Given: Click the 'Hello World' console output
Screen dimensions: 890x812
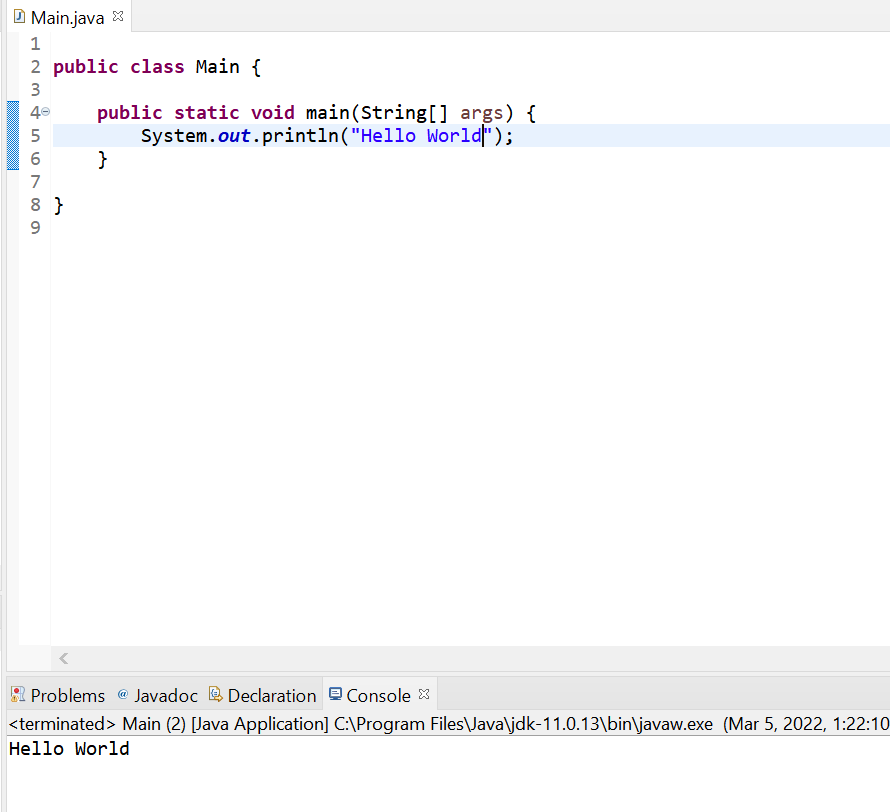Looking at the screenshot, I should click(69, 749).
